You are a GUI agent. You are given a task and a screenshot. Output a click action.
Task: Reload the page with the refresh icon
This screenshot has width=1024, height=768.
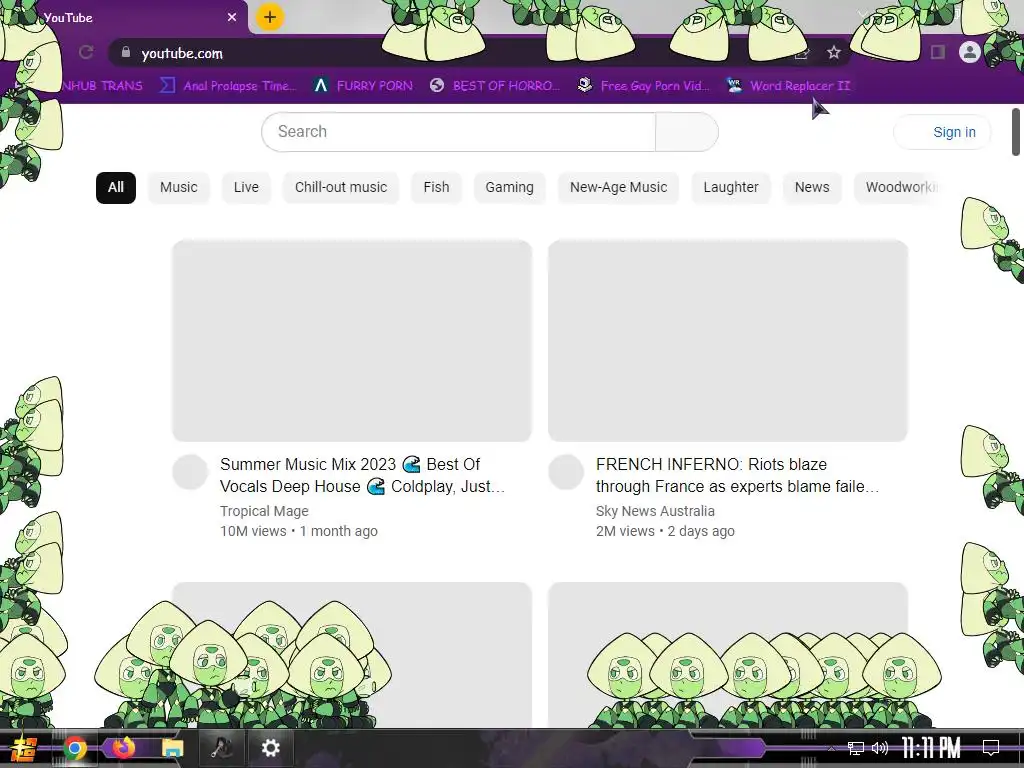pos(86,52)
